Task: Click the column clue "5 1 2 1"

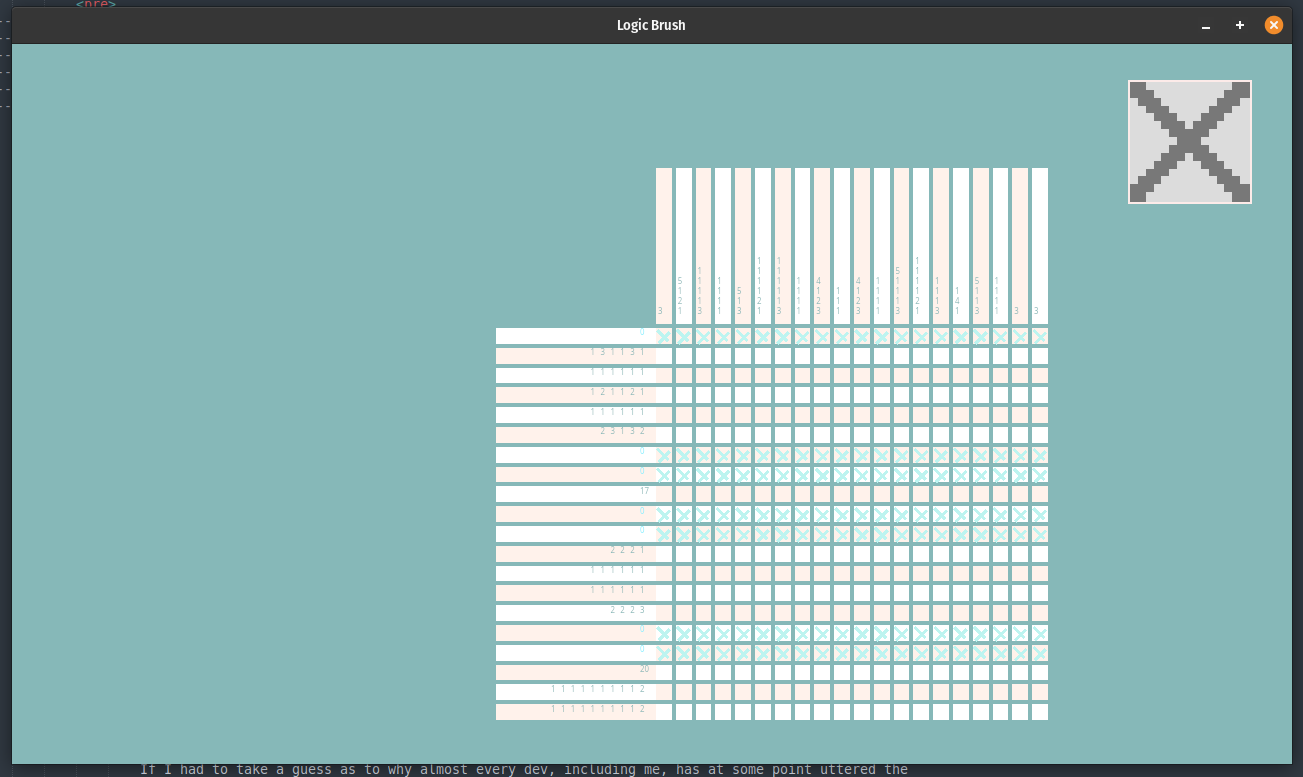Action: pyautogui.click(x=680, y=296)
